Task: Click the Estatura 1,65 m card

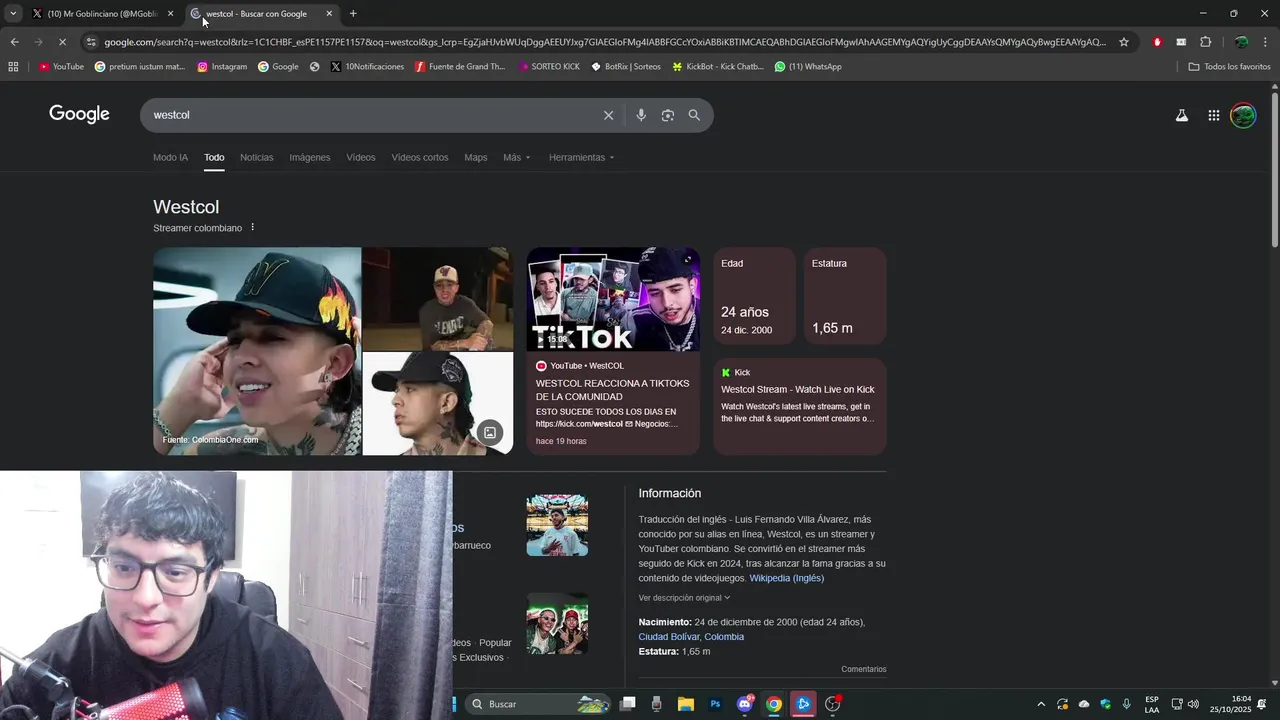Action: tap(845, 297)
